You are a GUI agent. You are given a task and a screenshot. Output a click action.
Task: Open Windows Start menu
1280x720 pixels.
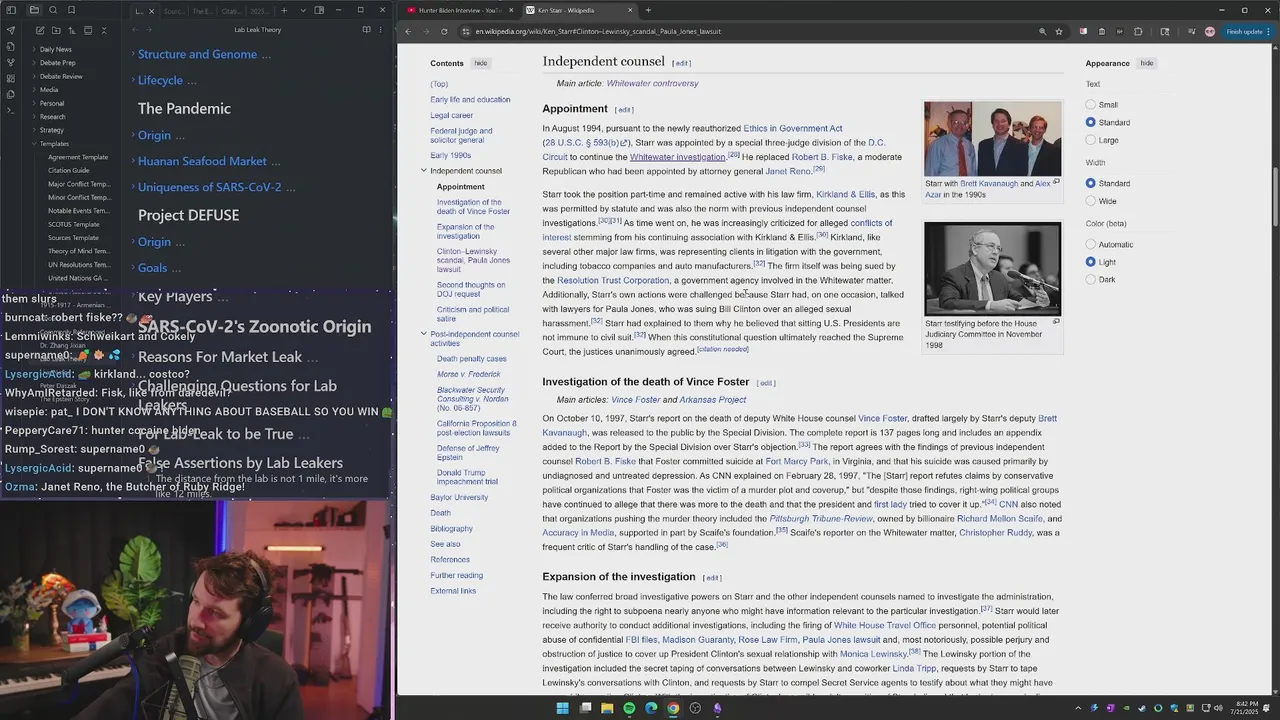(562, 708)
